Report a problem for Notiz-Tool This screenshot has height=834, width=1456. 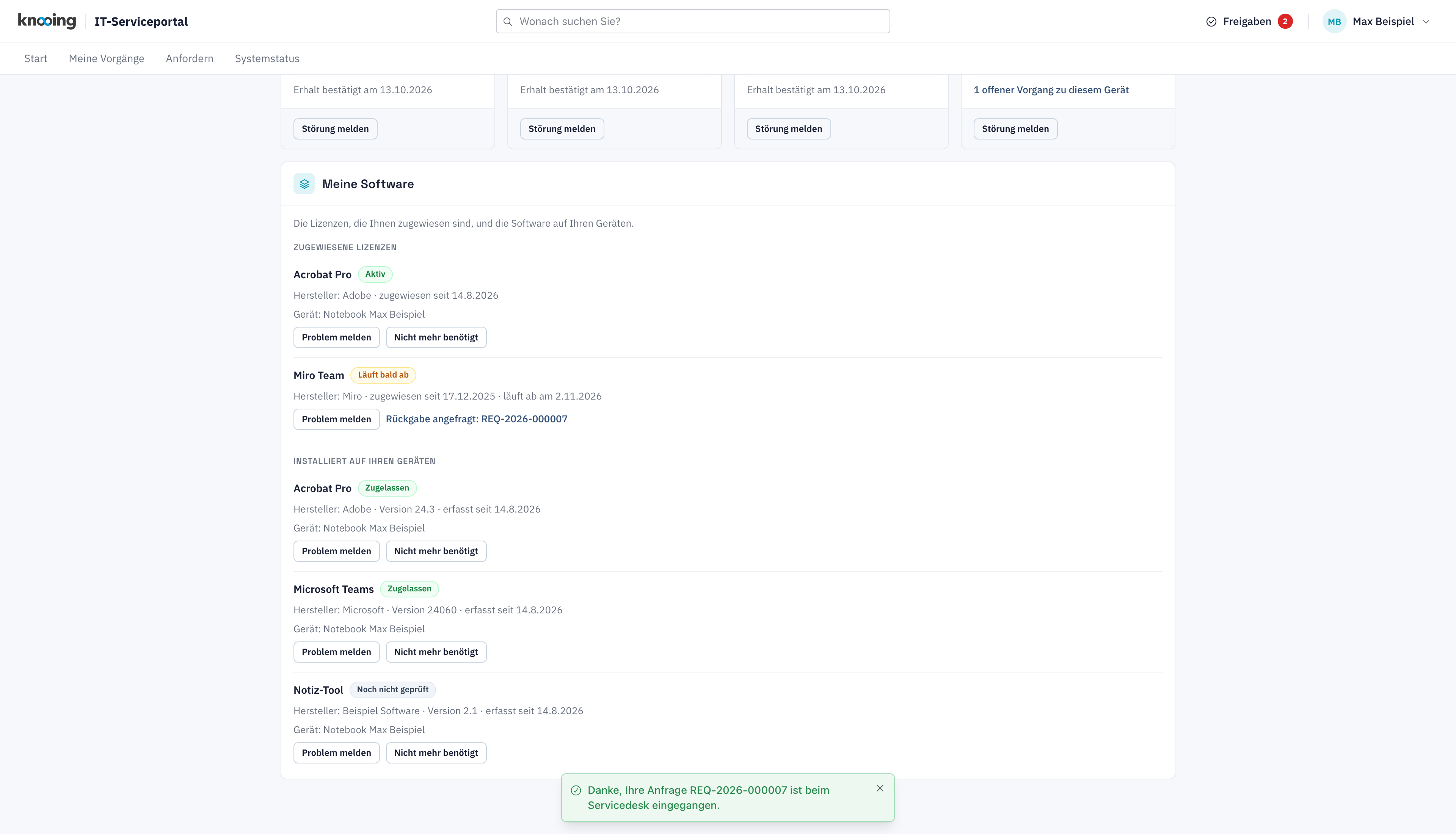tap(336, 752)
